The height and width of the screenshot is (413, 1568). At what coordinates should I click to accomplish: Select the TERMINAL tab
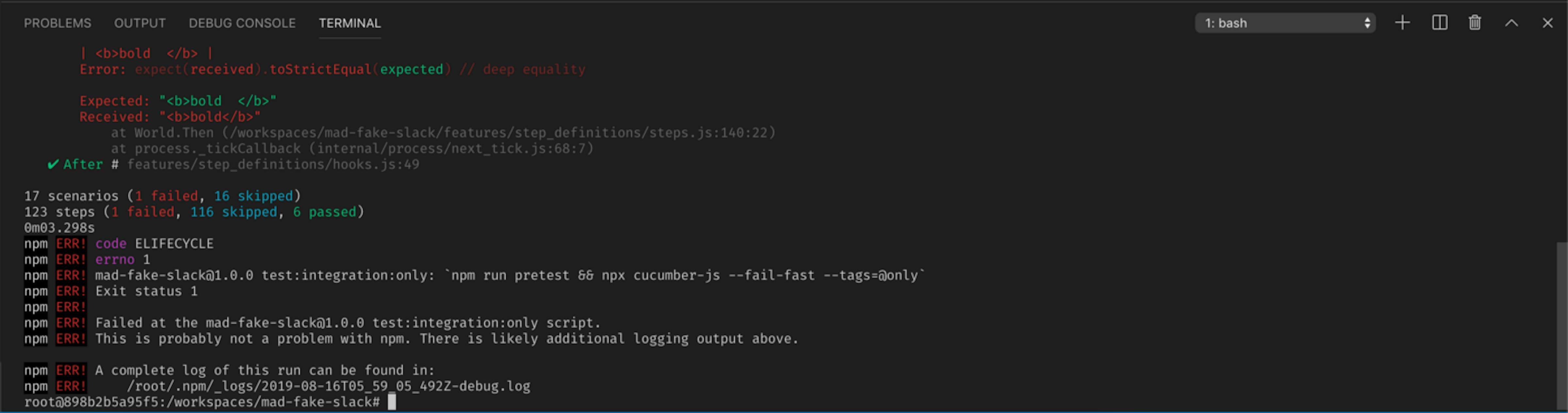click(x=350, y=23)
